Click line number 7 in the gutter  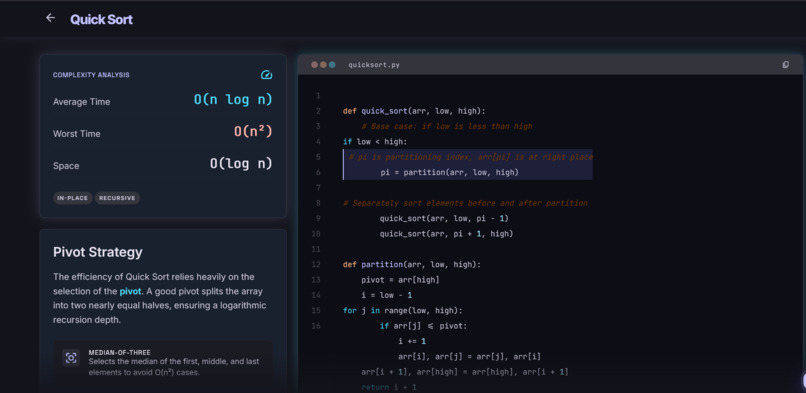pos(318,188)
